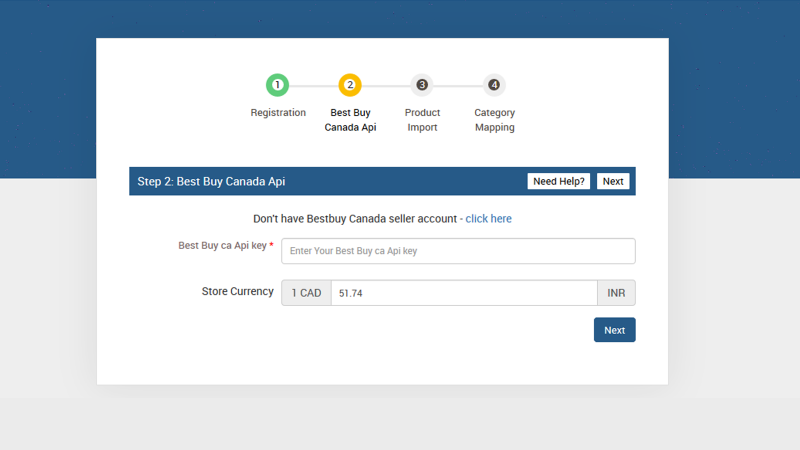Click the step 3 Product Import circle

click(422, 85)
